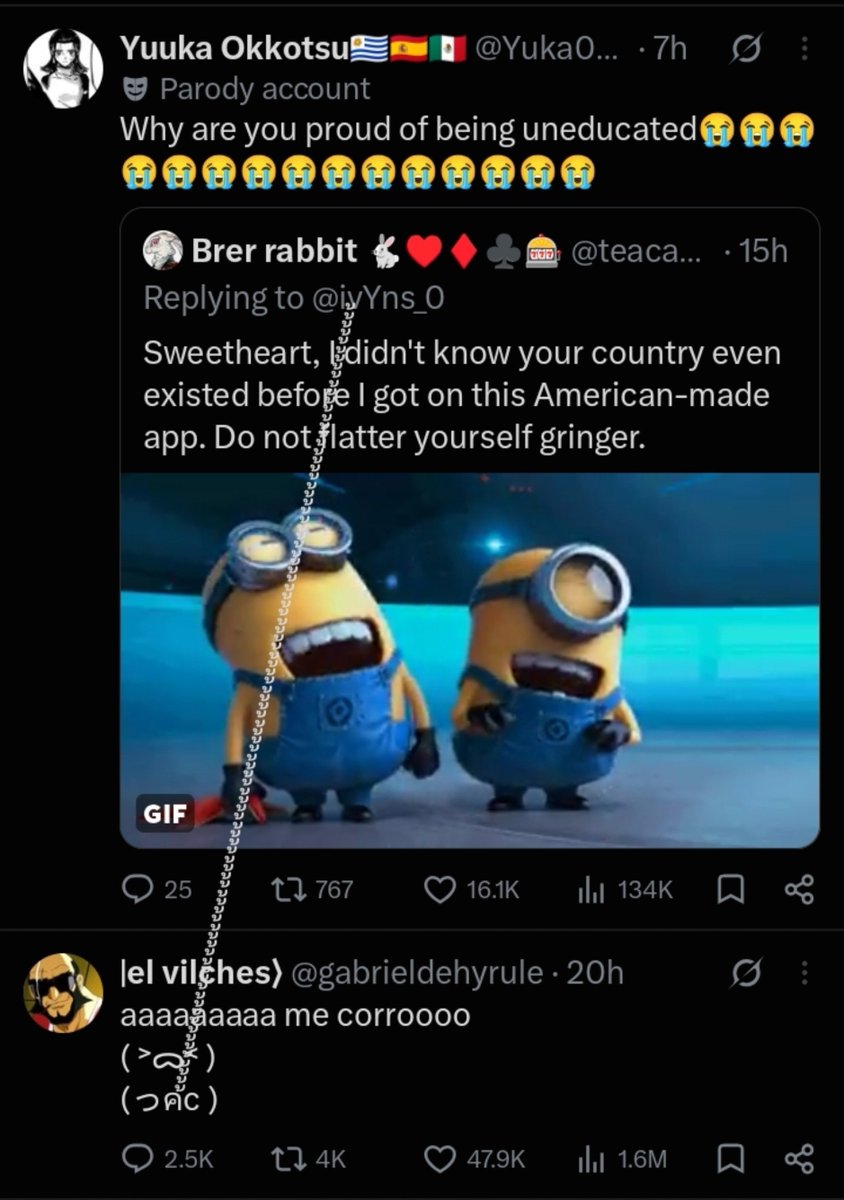Like el vilches tweet with 47.9K hearts
The width and height of the screenshot is (844, 1200).
click(x=440, y=1158)
